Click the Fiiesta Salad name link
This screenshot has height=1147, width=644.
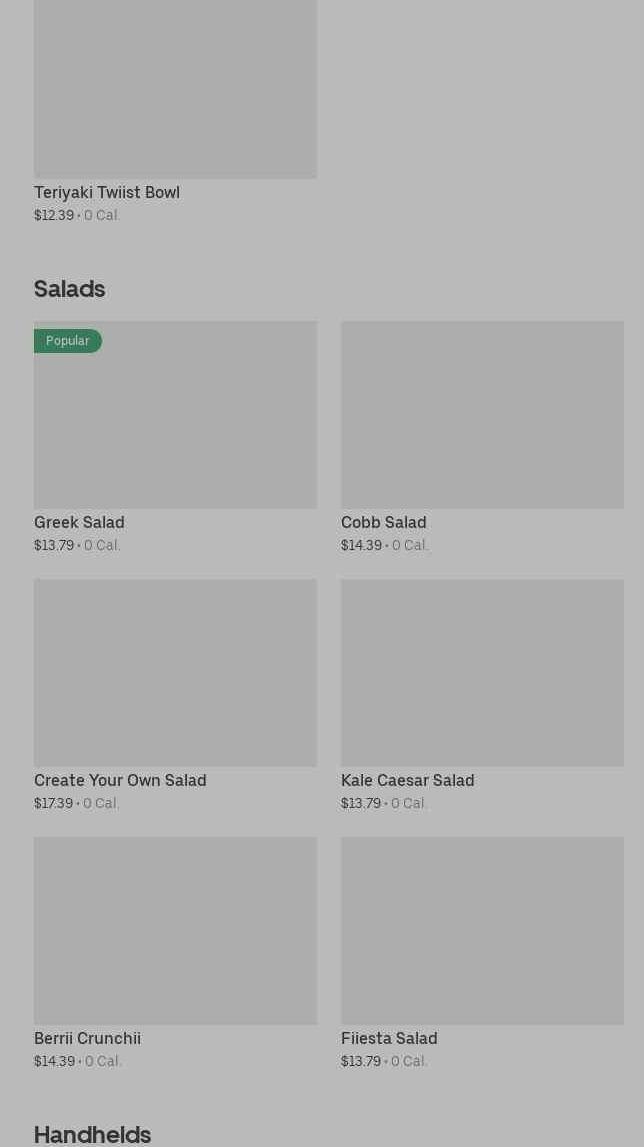[389, 1038]
